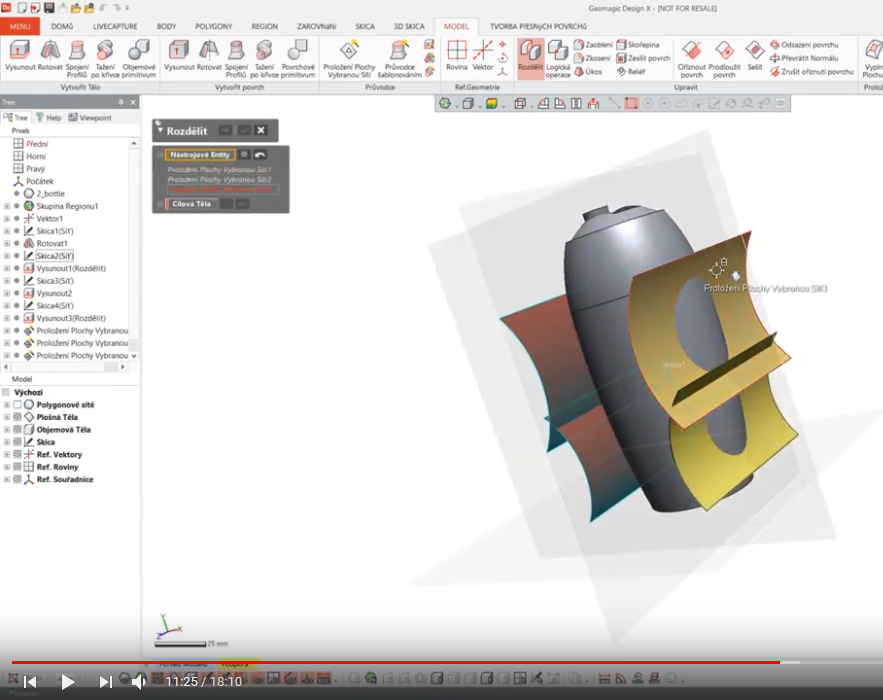
Task: Expand the Skupina Regionu1 tree node
Action: (7, 206)
